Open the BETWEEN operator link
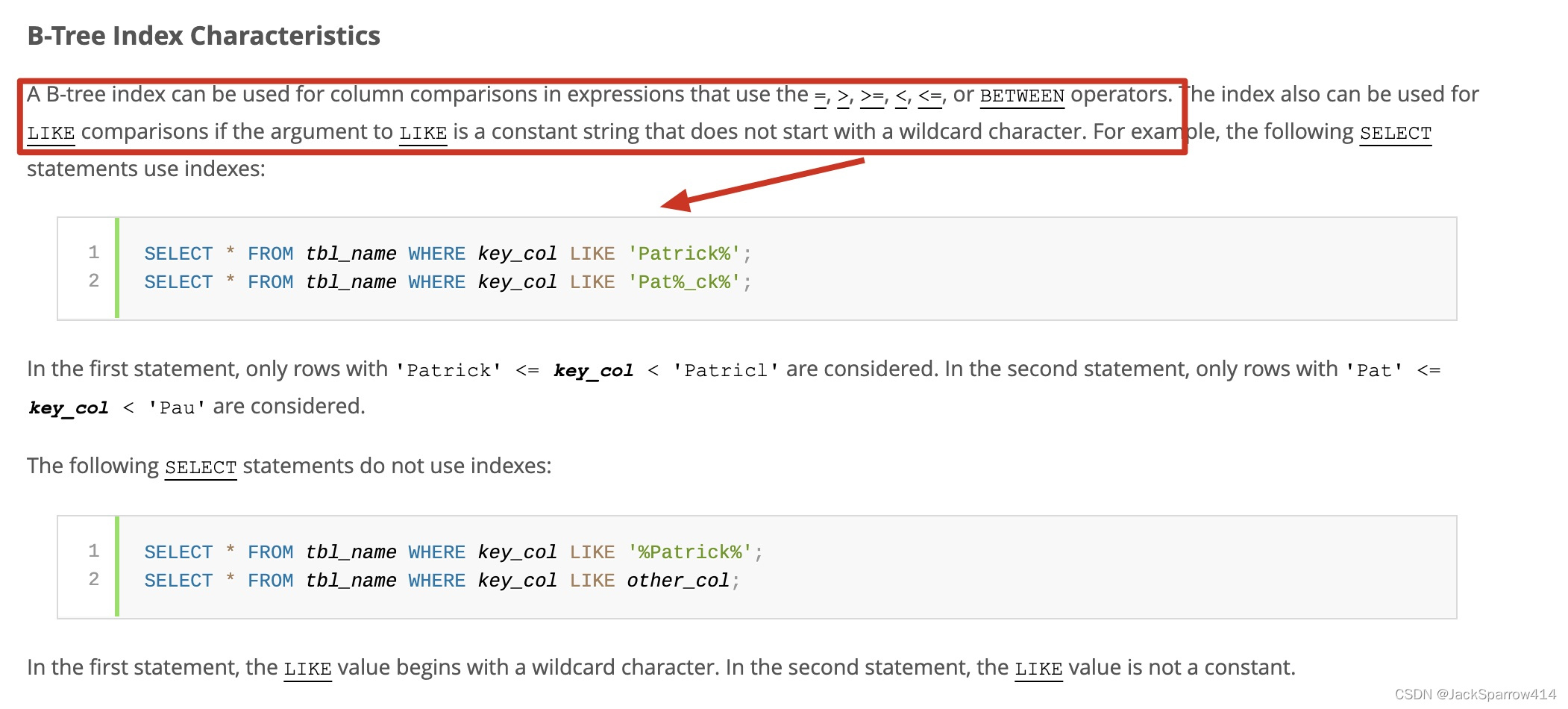The width and height of the screenshot is (1568, 709). 1022,96
